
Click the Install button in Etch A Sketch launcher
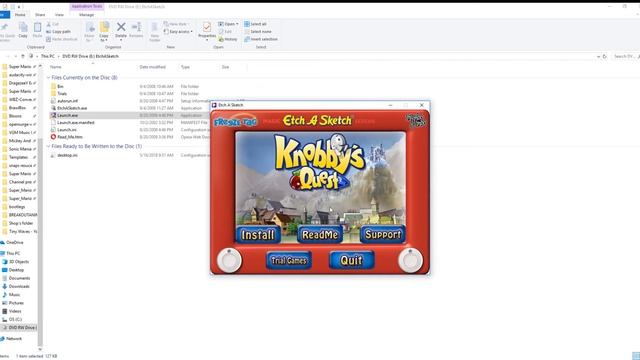(258, 235)
